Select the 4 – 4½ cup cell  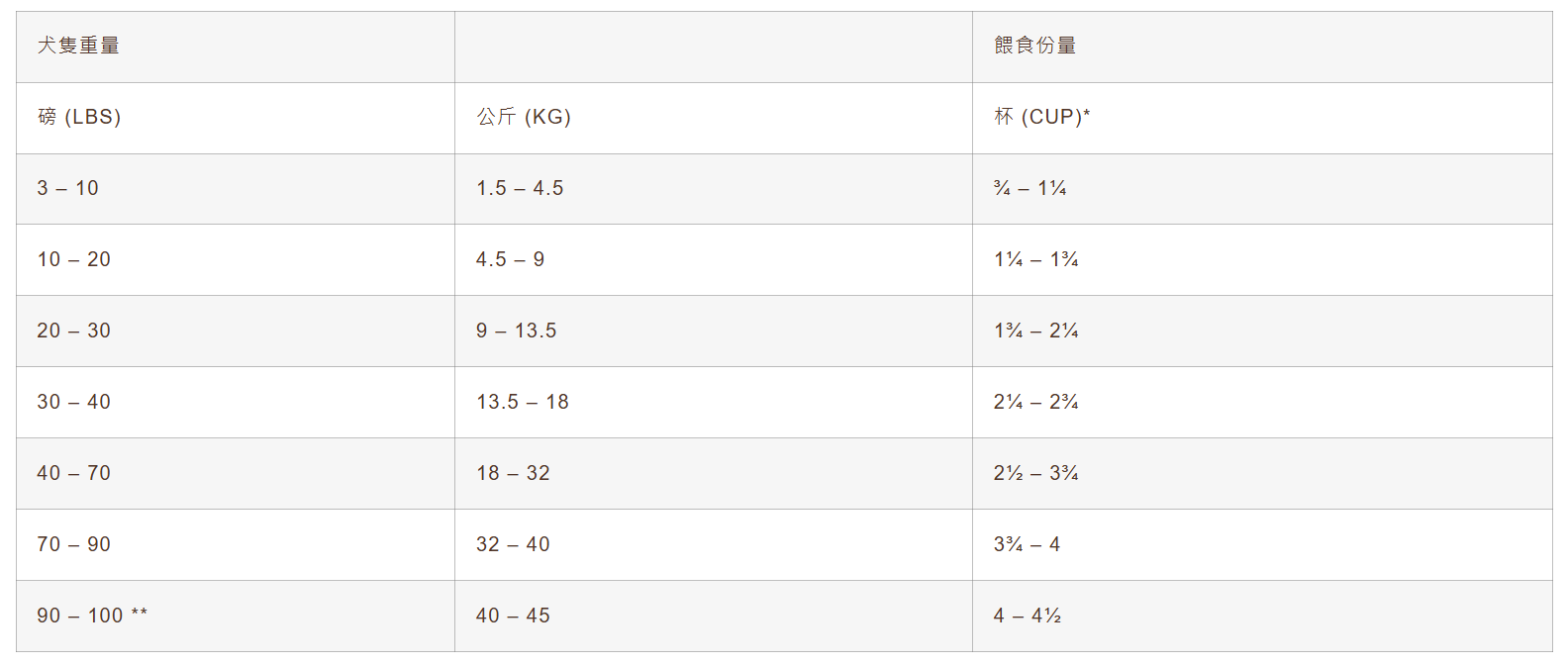(1027, 616)
